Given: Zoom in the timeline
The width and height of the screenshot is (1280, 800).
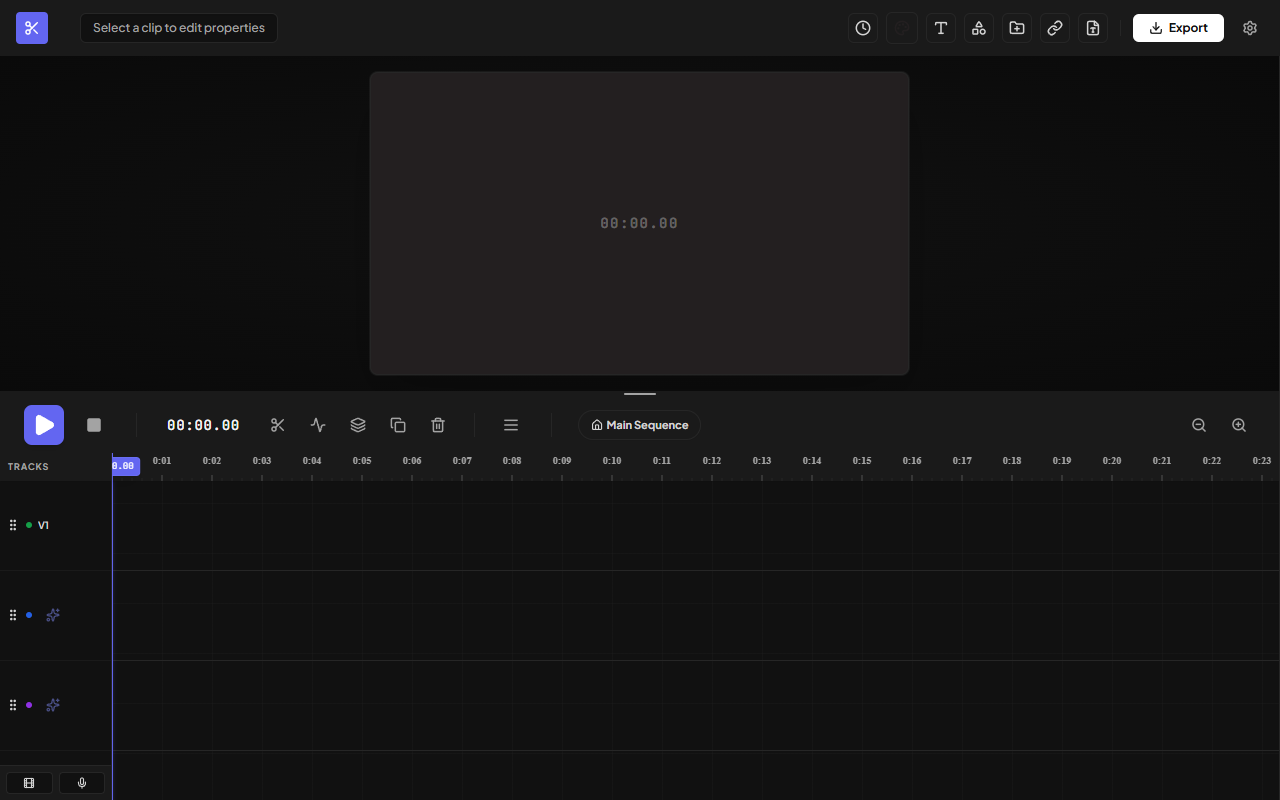Looking at the screenshot, I should coord(1239,425).
